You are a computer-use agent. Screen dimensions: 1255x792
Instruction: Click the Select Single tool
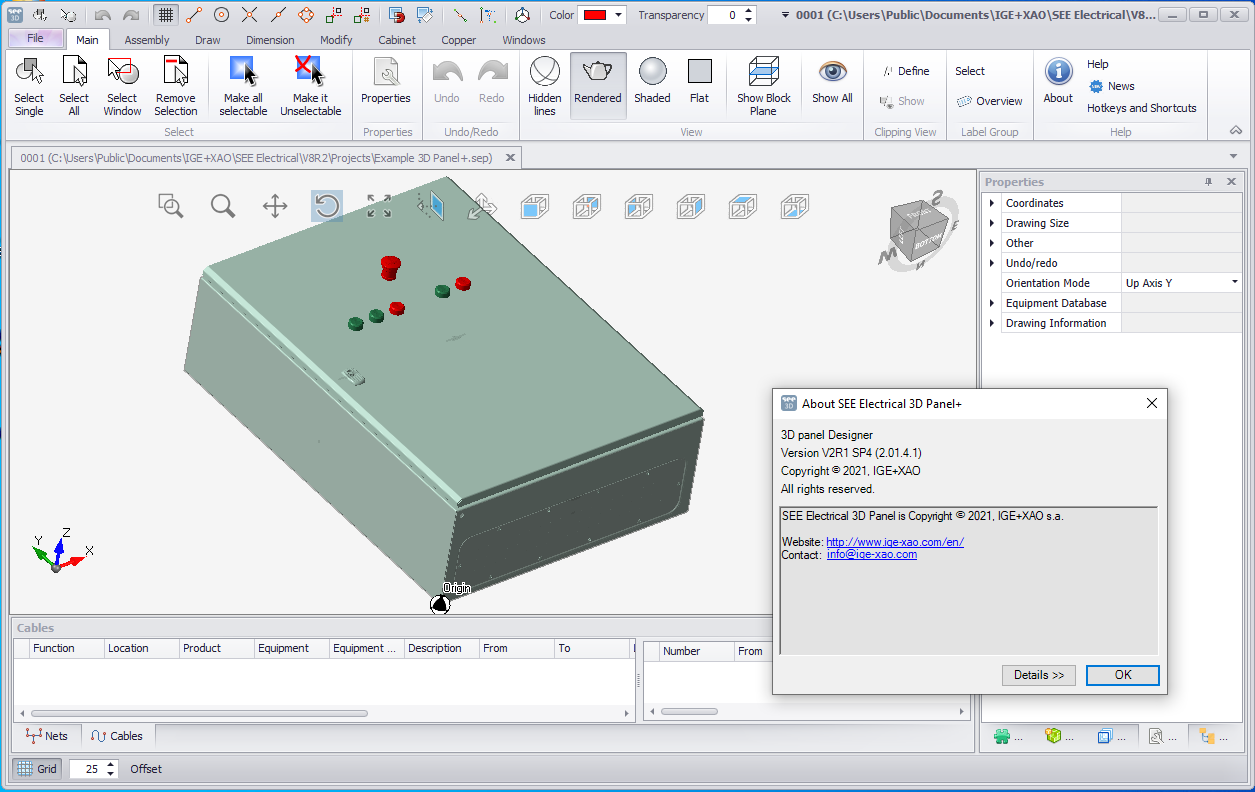29,87
